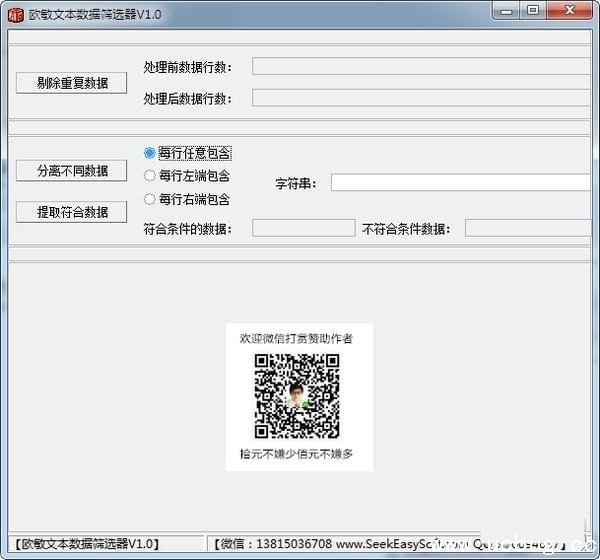Click the sponsor QR code image
The image size is (600, 560).
tap(297, 396)
